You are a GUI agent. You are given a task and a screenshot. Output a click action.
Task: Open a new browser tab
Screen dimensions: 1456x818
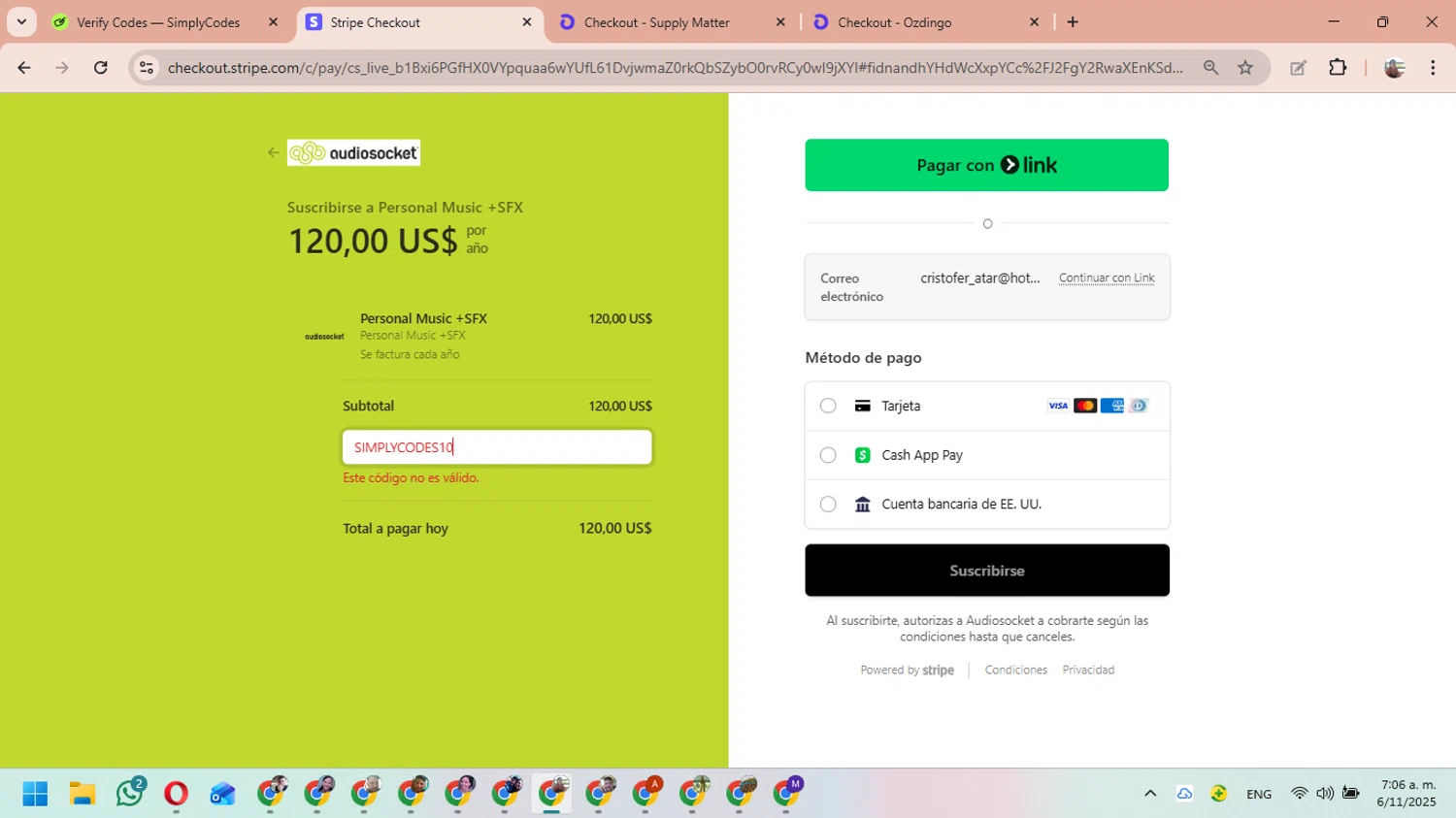point(1073,22)
